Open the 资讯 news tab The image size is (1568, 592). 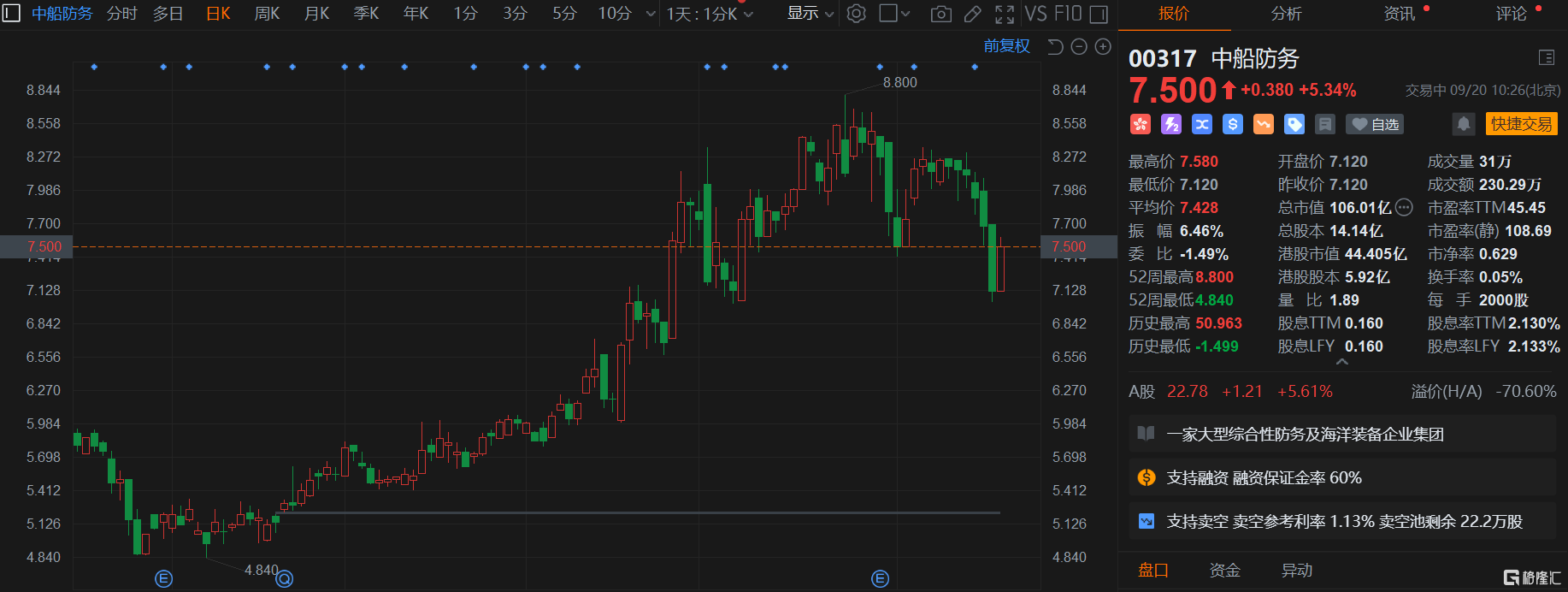click(x=1400, y=14)
